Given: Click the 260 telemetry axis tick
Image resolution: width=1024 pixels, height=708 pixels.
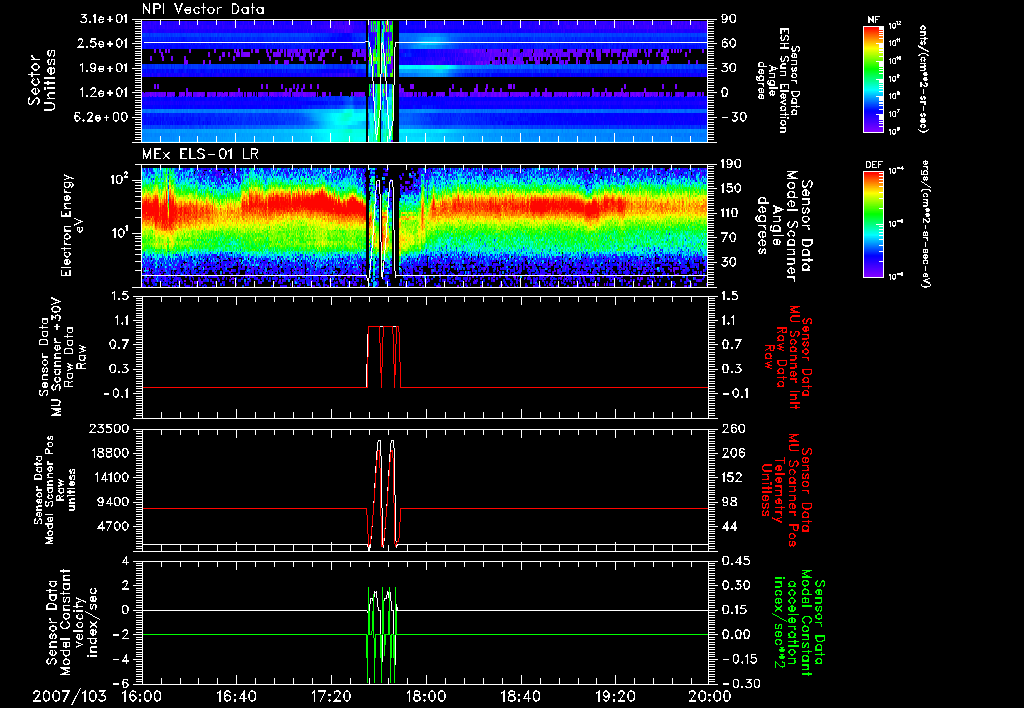Looking at the screenshot, I should [x=731, y=428].
